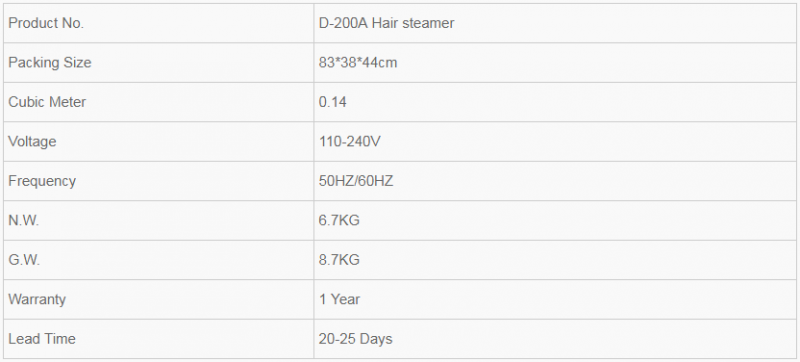Click the Lead Time label
The height and width of the screenshot is (362, 800).
42,339
